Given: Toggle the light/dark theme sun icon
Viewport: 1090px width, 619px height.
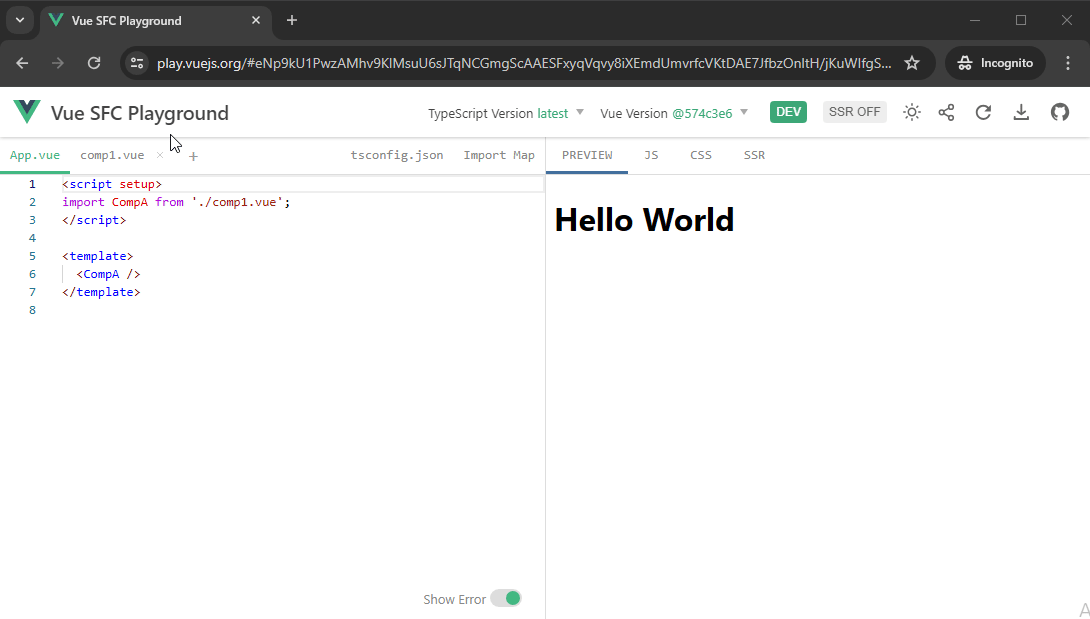Looking at the screenshot, I should 911,112.
